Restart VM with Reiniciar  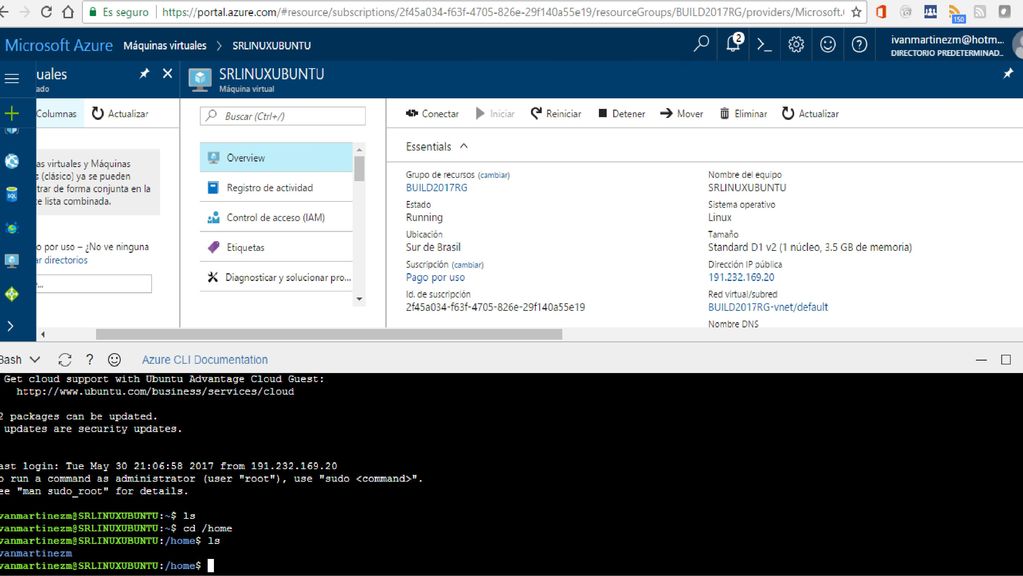(556, 114)
